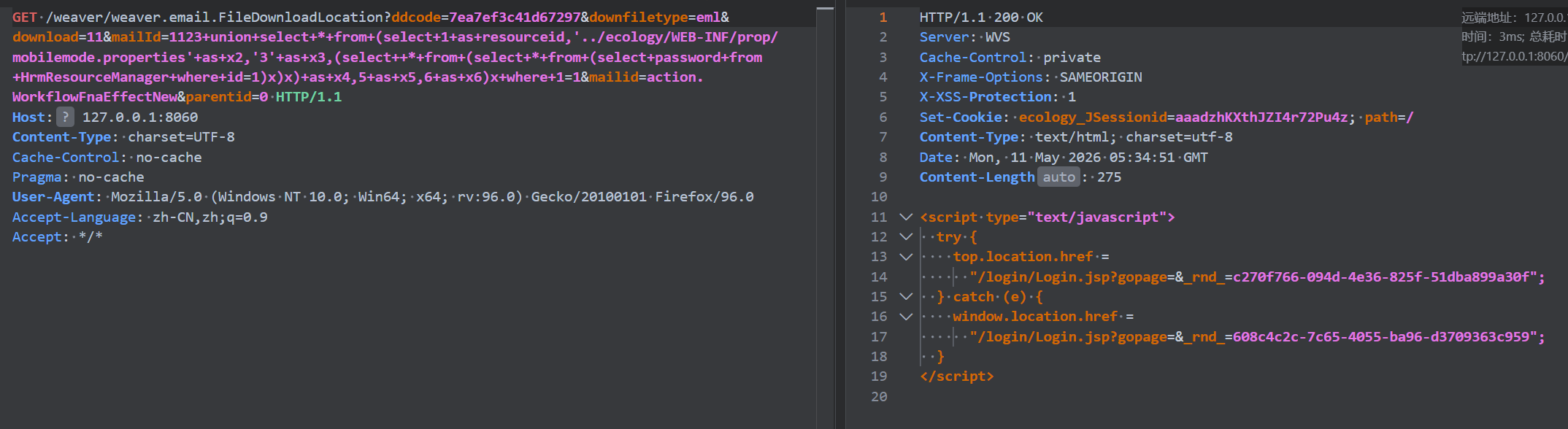Click the X-Frame-Options SAMEORIGIN header
This screenshot has width=1568, height=429.
[x=1031, y=77]
